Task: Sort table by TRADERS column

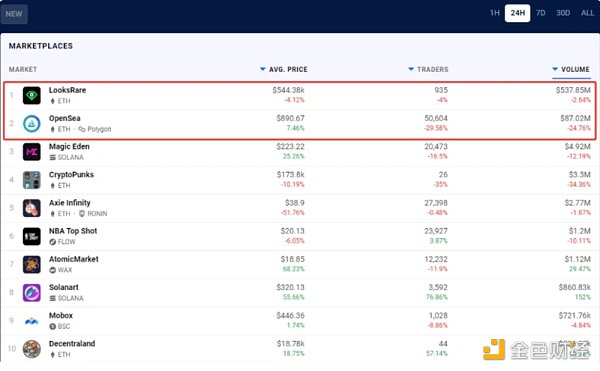Action: 428,69
